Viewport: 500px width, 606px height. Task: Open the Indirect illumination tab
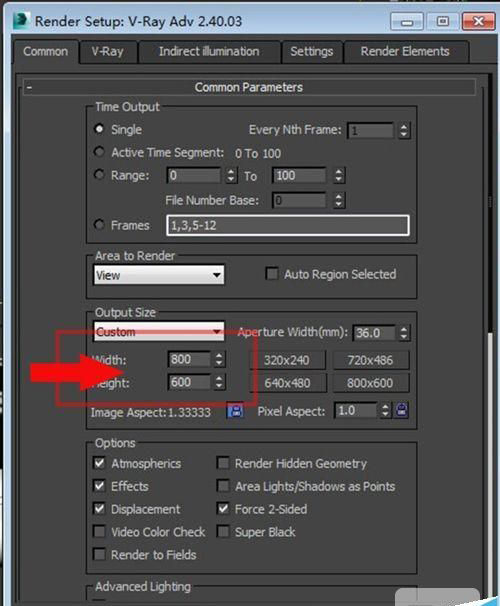pos(209,52)
